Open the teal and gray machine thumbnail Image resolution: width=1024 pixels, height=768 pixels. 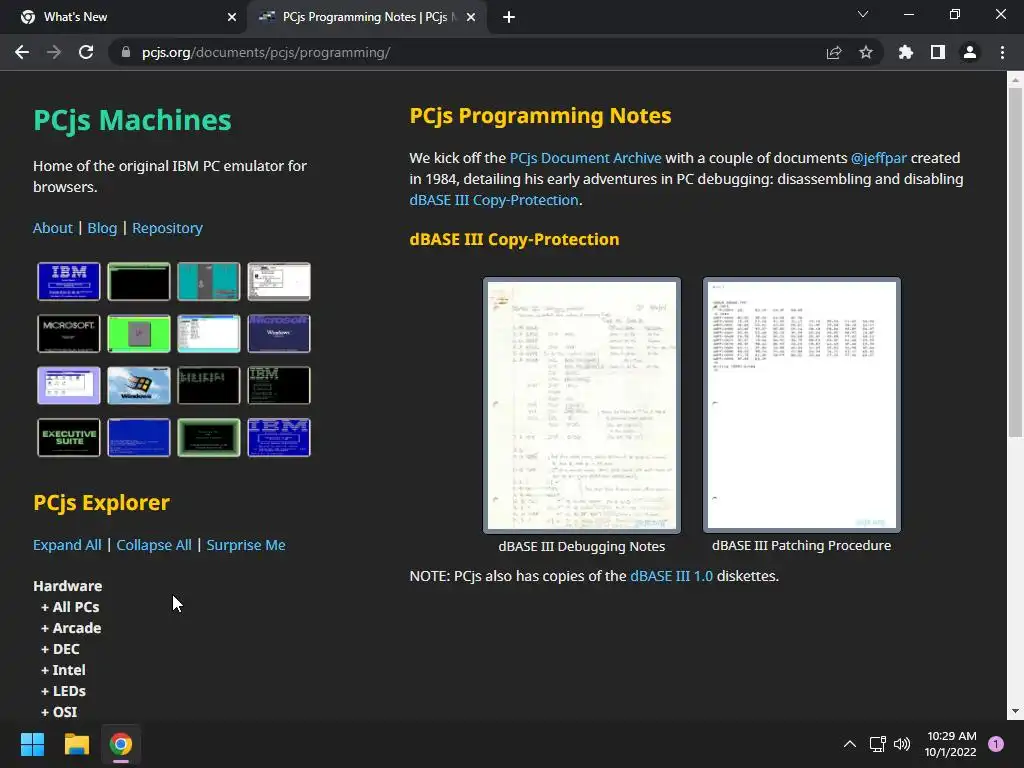(209, 281)
